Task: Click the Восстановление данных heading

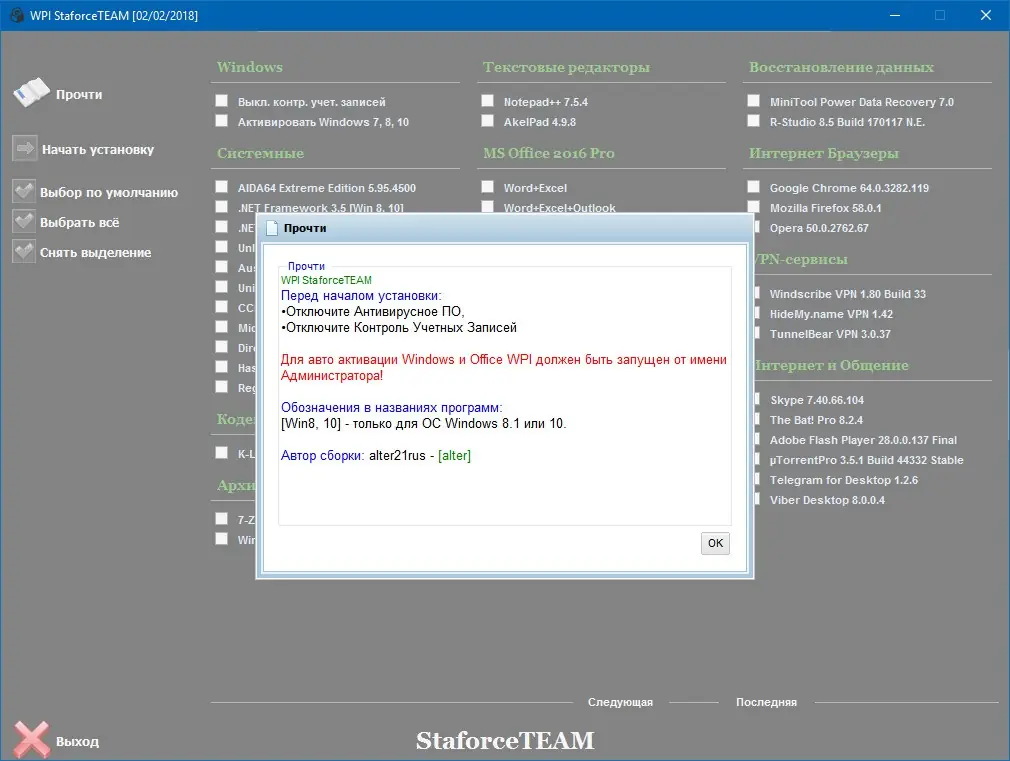Action: pos(841,67)
